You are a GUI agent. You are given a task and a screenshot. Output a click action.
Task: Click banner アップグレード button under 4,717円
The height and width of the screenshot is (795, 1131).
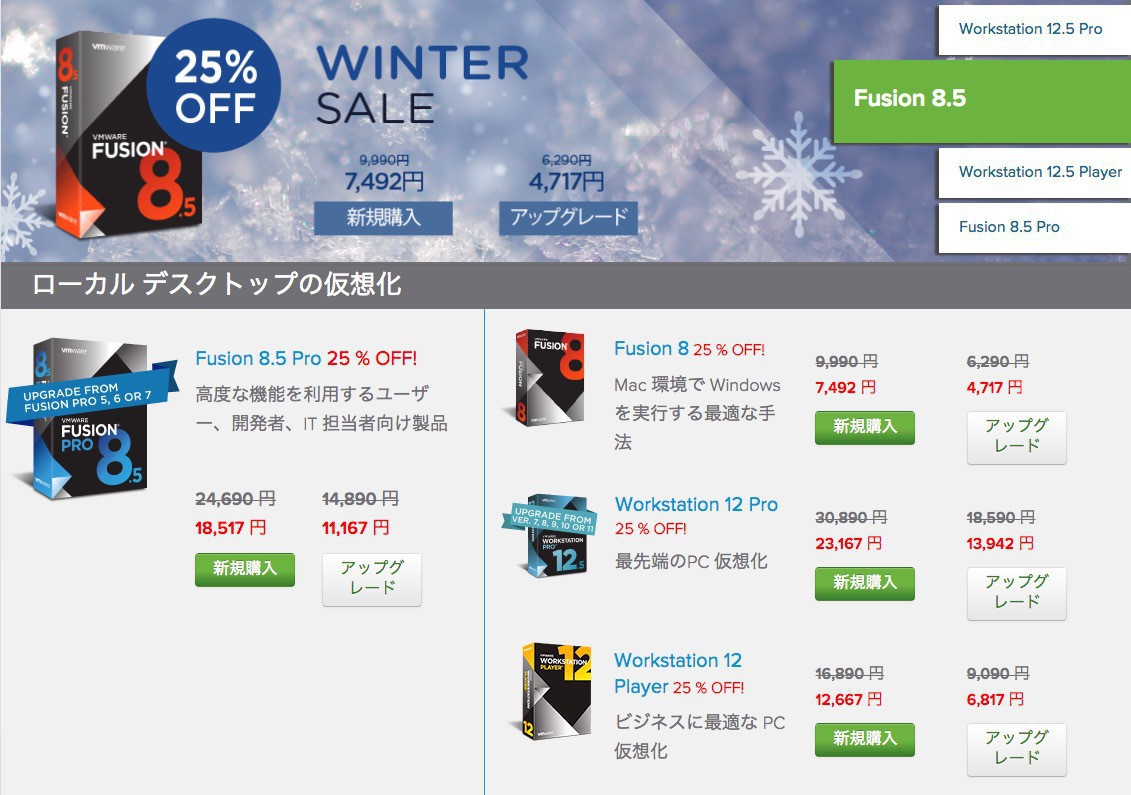[x=568, y=218]
